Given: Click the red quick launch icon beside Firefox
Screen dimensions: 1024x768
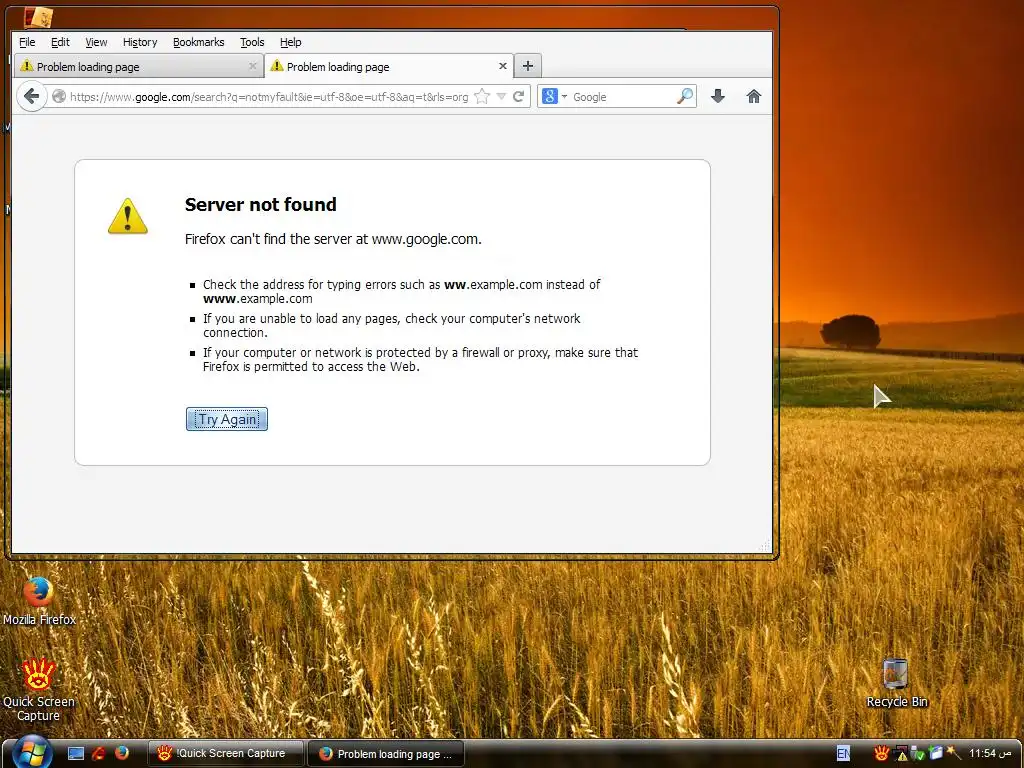Looking at the screenshot, I should 99,754.
